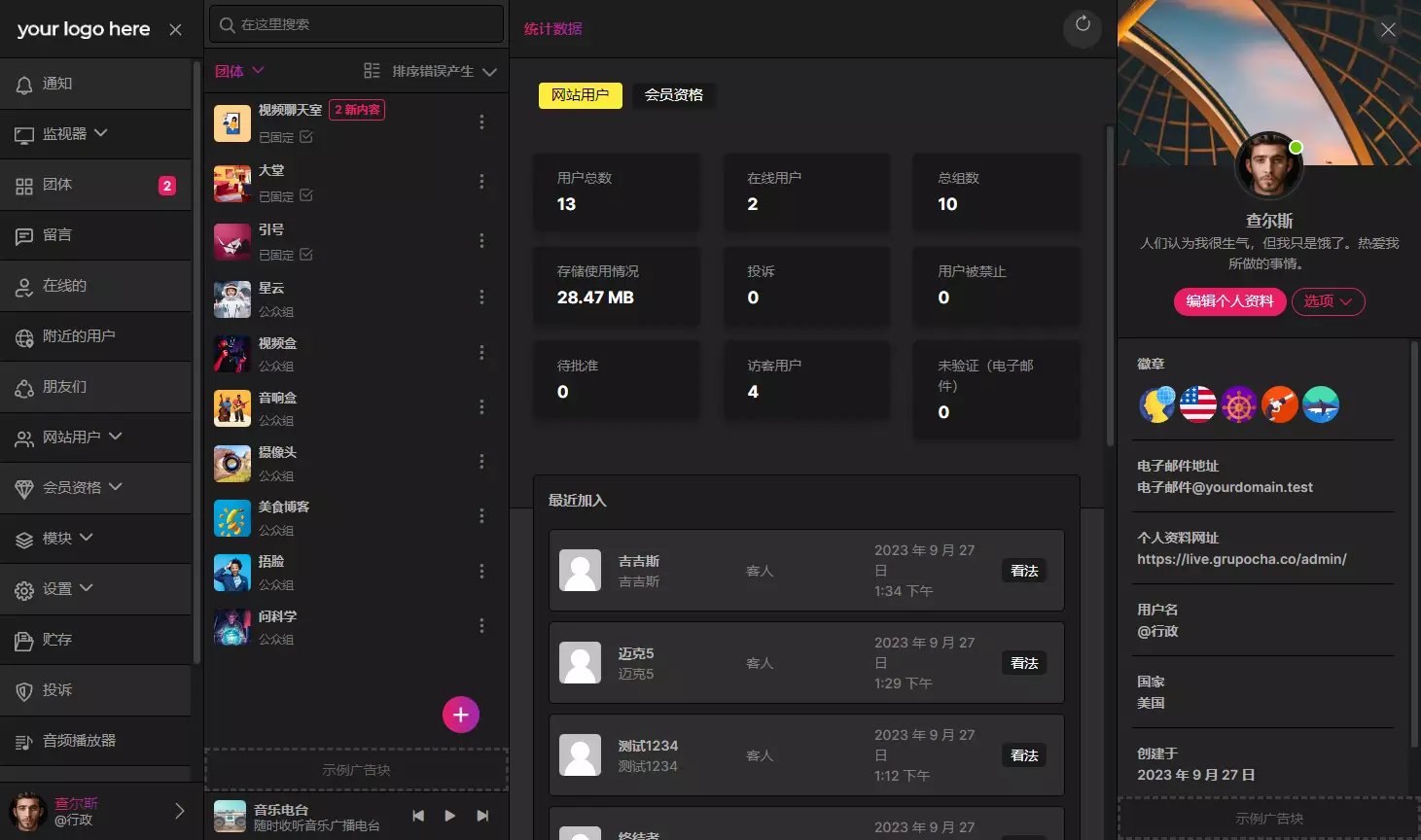Open the 选项 options dropdown on profile
Screen dimensions: 1421x840
1328,301
